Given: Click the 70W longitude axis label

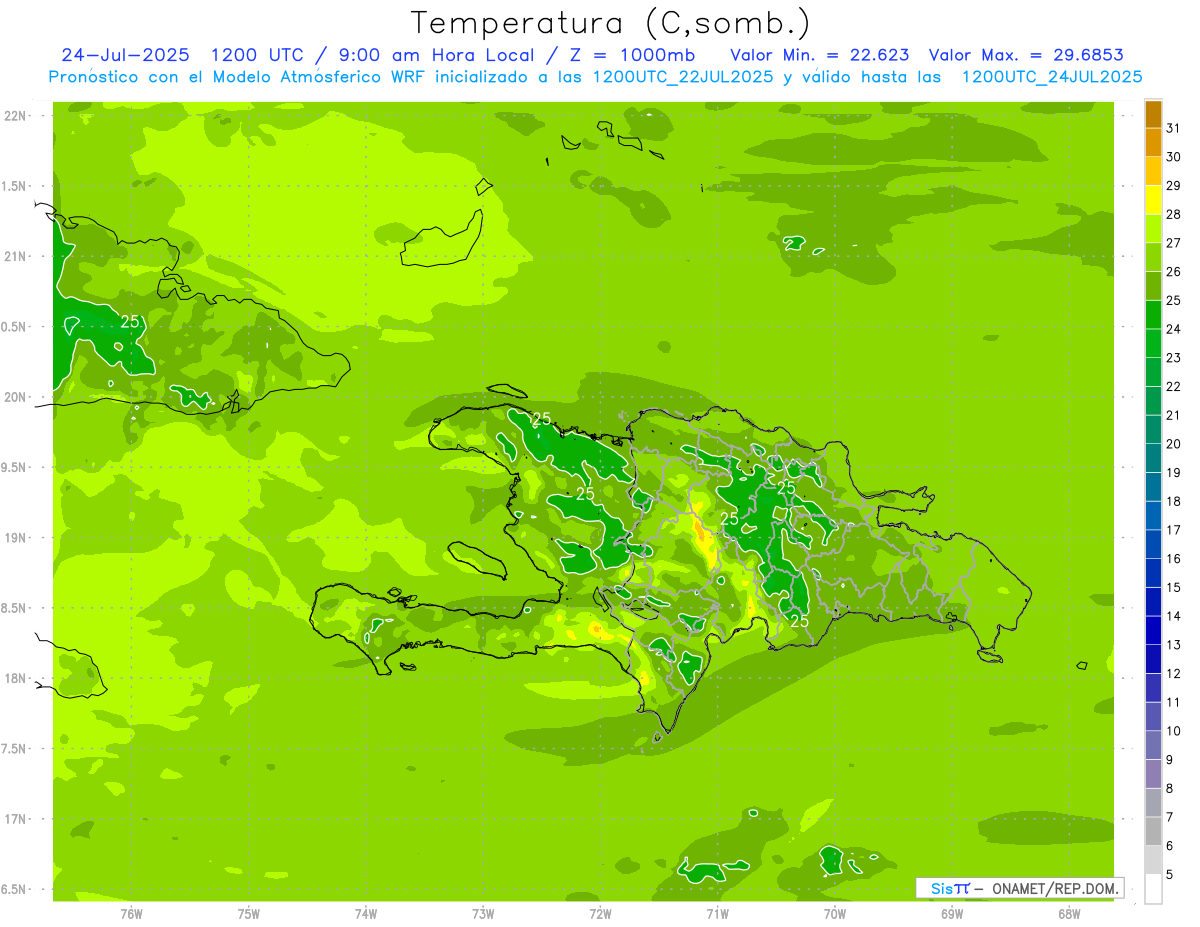Looking at the screenshot, I should [x=835, y=914].
